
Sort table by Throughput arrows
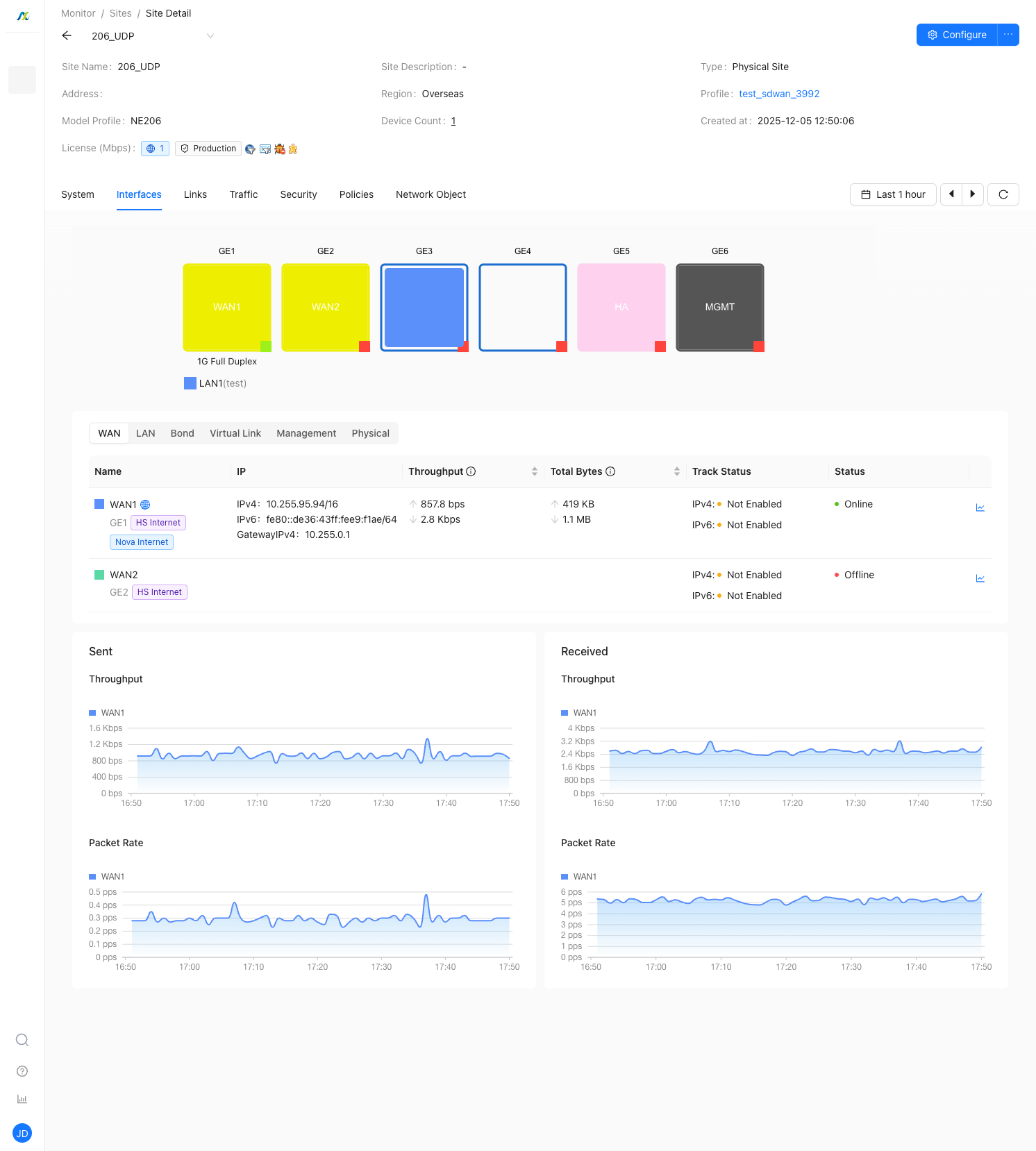click(535, 471)
